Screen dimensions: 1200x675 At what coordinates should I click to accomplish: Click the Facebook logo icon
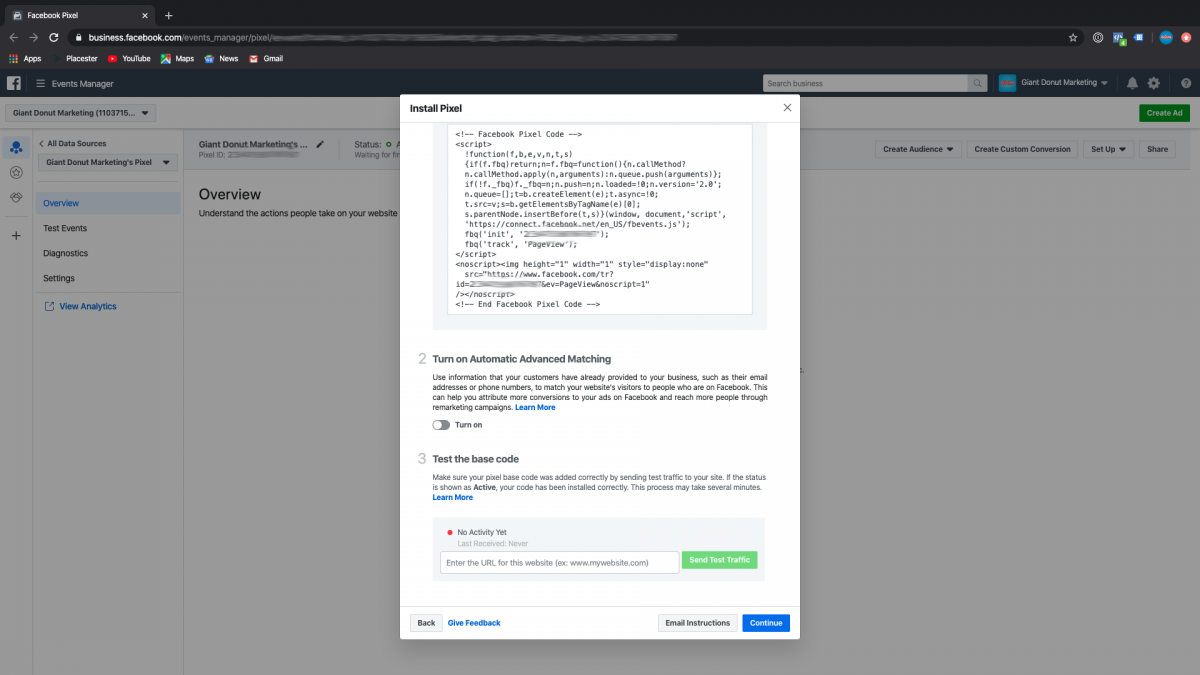pyautogui.click(x=14, y=83)
